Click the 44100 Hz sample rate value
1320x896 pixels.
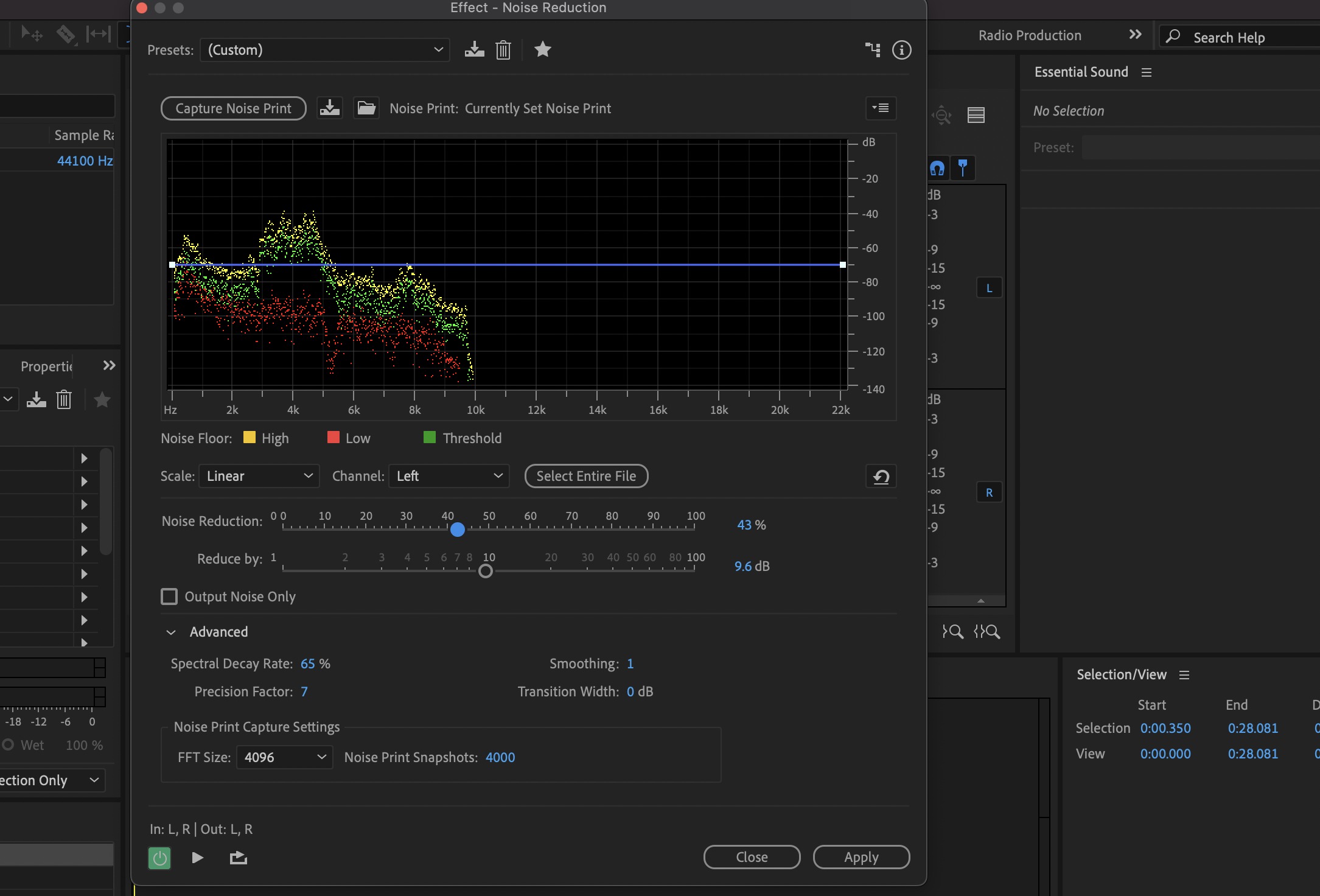coord(85,161)
